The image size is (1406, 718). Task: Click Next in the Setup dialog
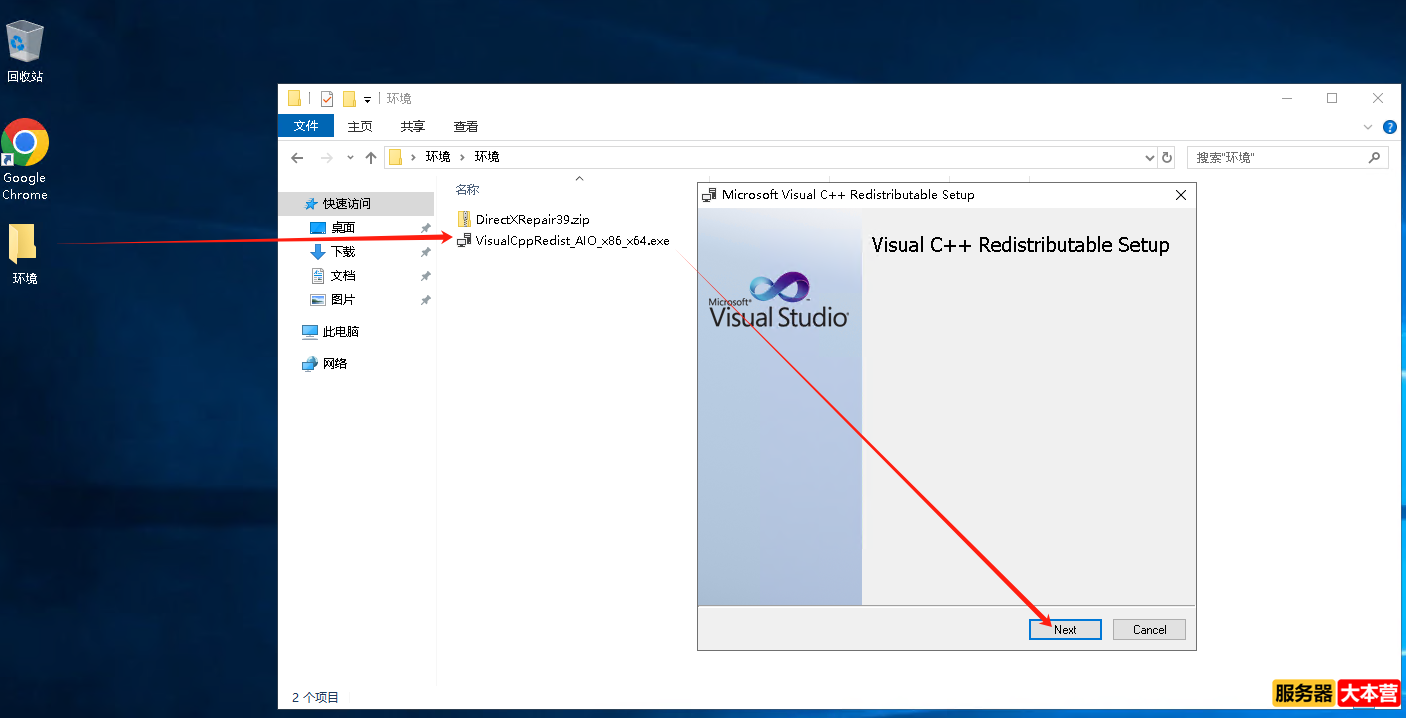(1065, 629)
